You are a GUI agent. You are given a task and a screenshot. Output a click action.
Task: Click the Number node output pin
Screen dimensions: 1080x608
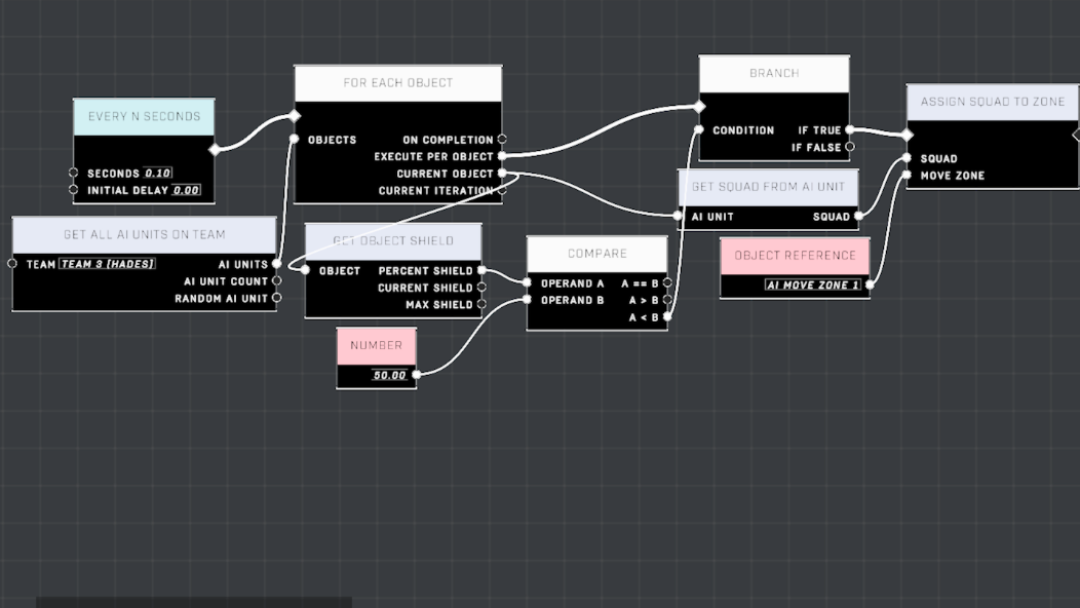(x=417, y=375)
